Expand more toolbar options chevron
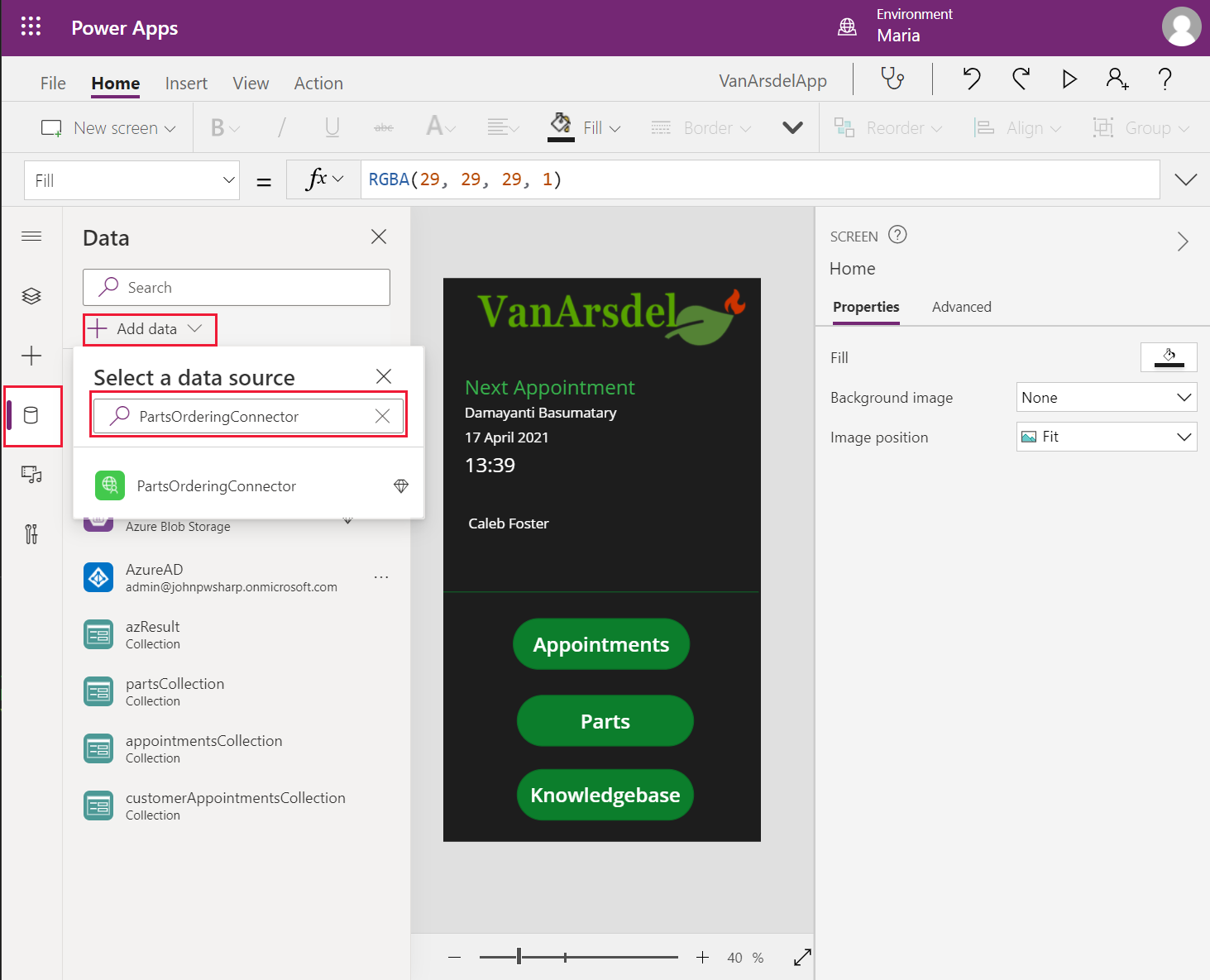This screenshot has height=980, width=1210. [x=792, y=128]
